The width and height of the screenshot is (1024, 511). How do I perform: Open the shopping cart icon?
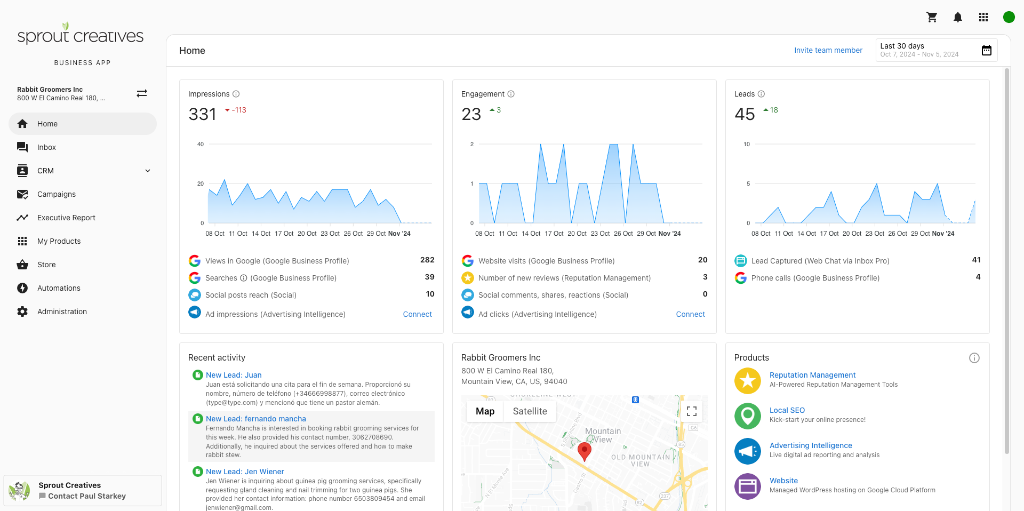pos(932,17)
